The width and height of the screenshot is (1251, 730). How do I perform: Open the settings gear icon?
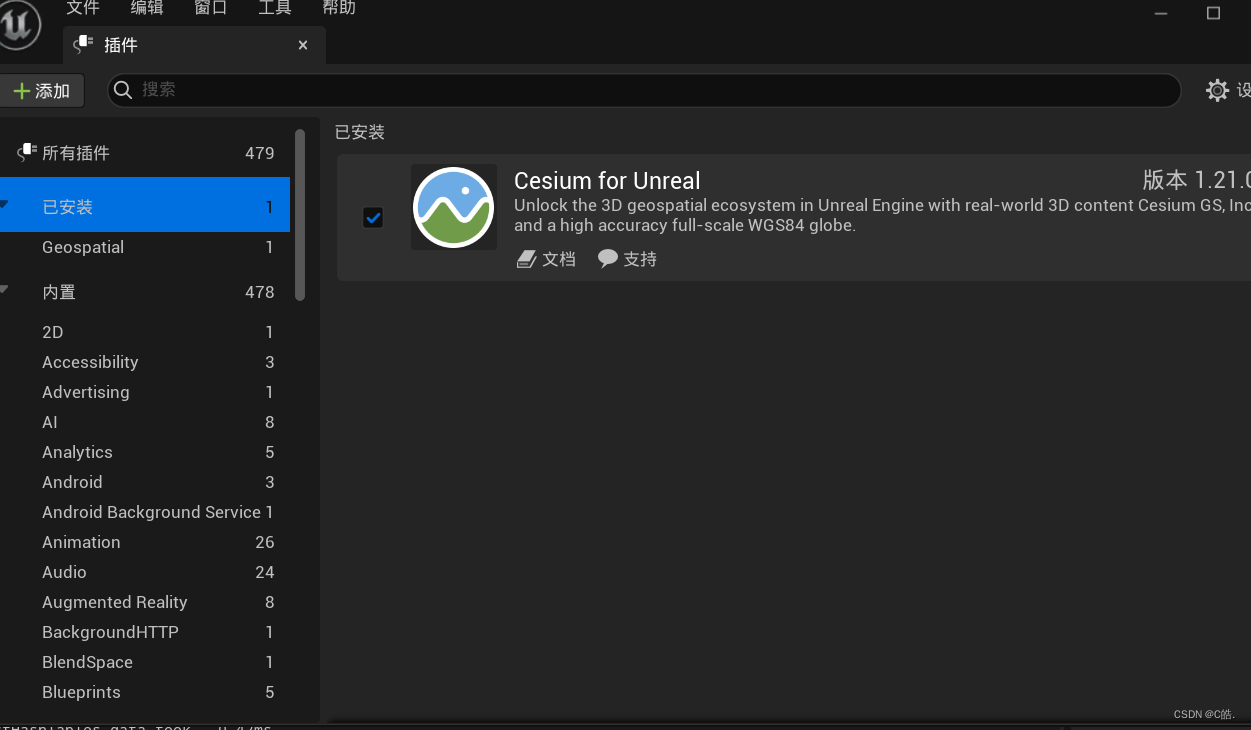click(x=1217, y=90)
